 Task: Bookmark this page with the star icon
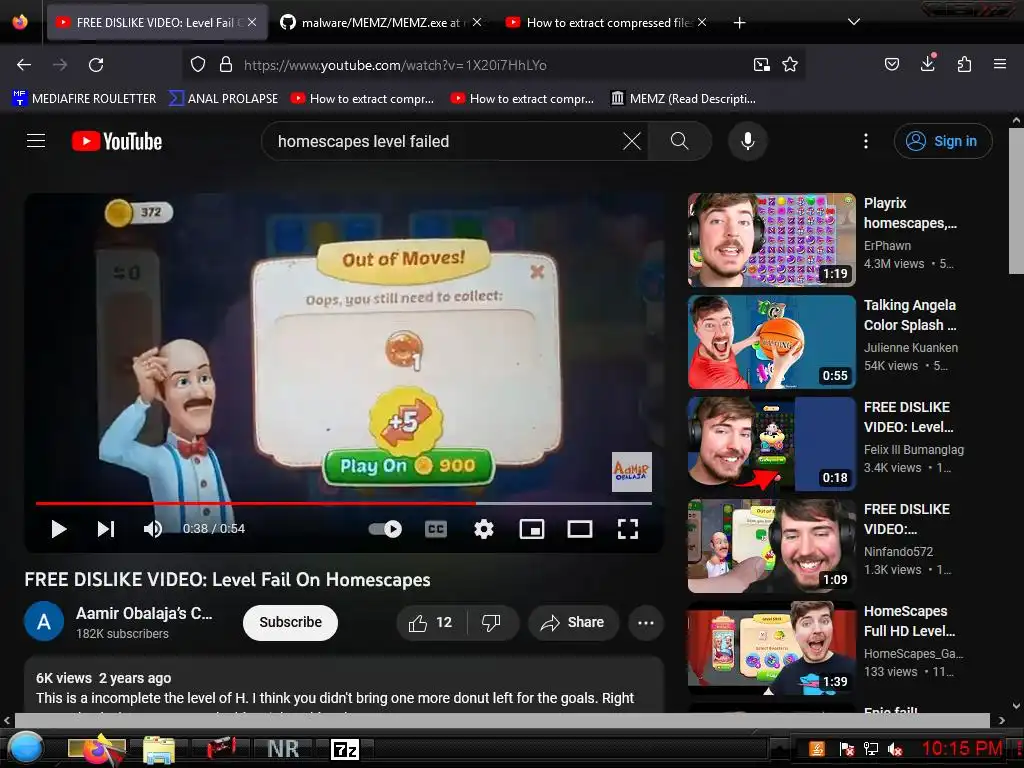[x=790, y=64]
